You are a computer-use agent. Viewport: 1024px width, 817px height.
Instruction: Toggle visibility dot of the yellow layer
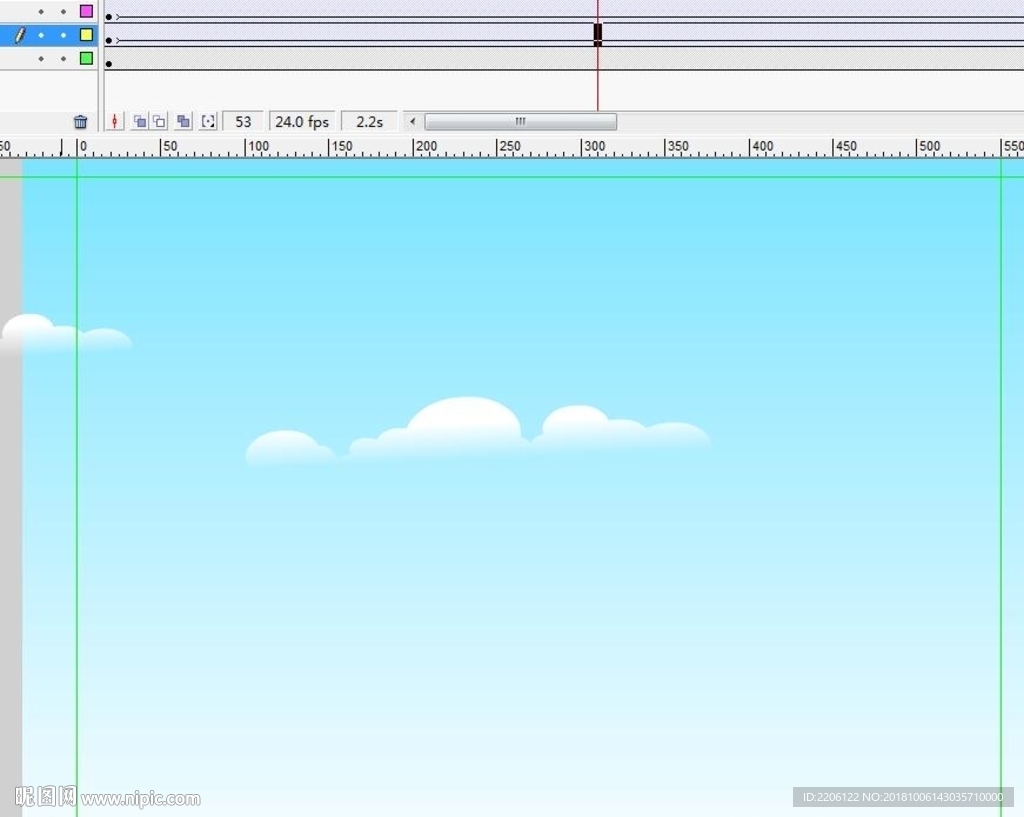pos(41,35)
